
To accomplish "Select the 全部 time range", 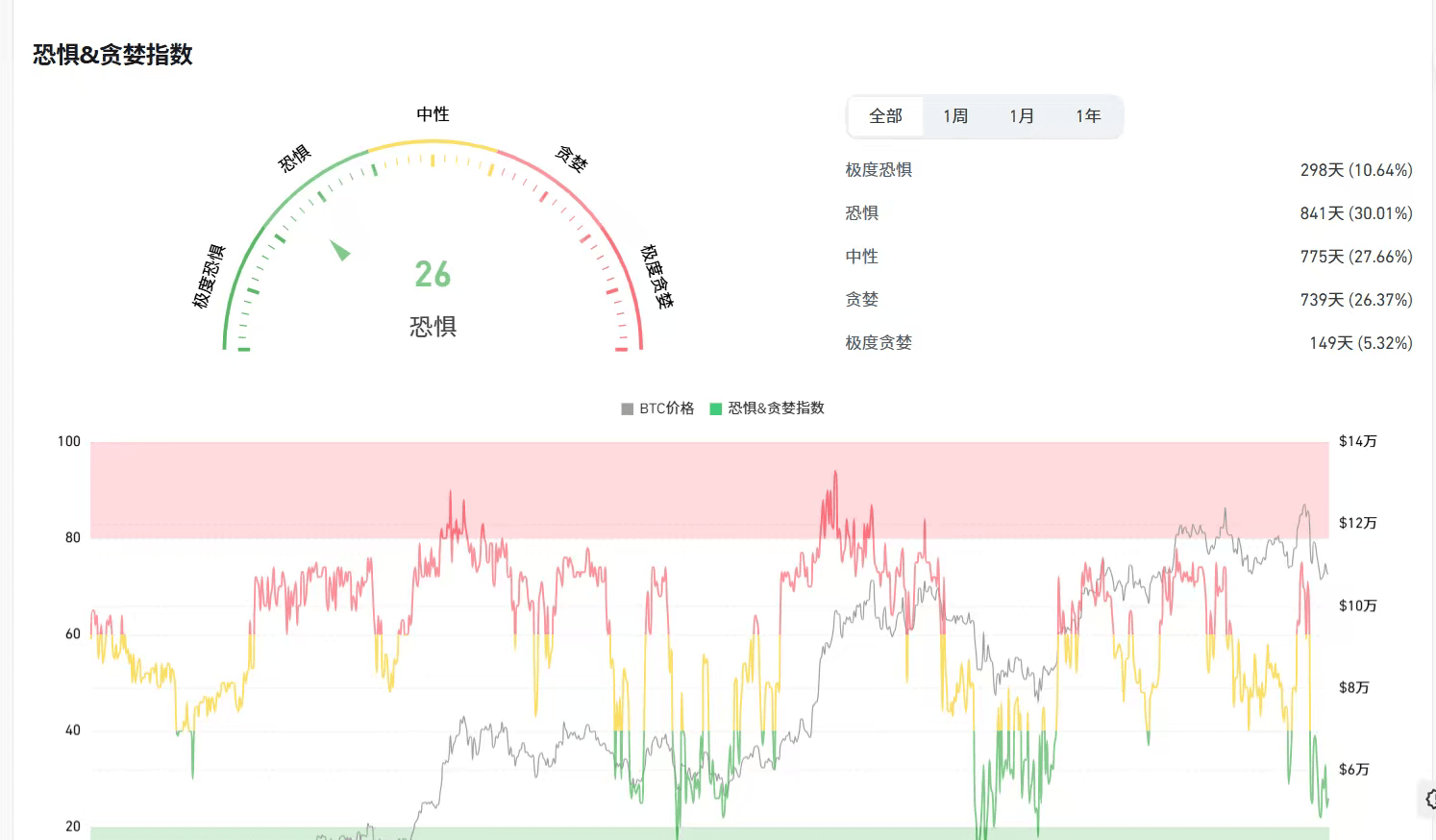I will tap(885, 116).
